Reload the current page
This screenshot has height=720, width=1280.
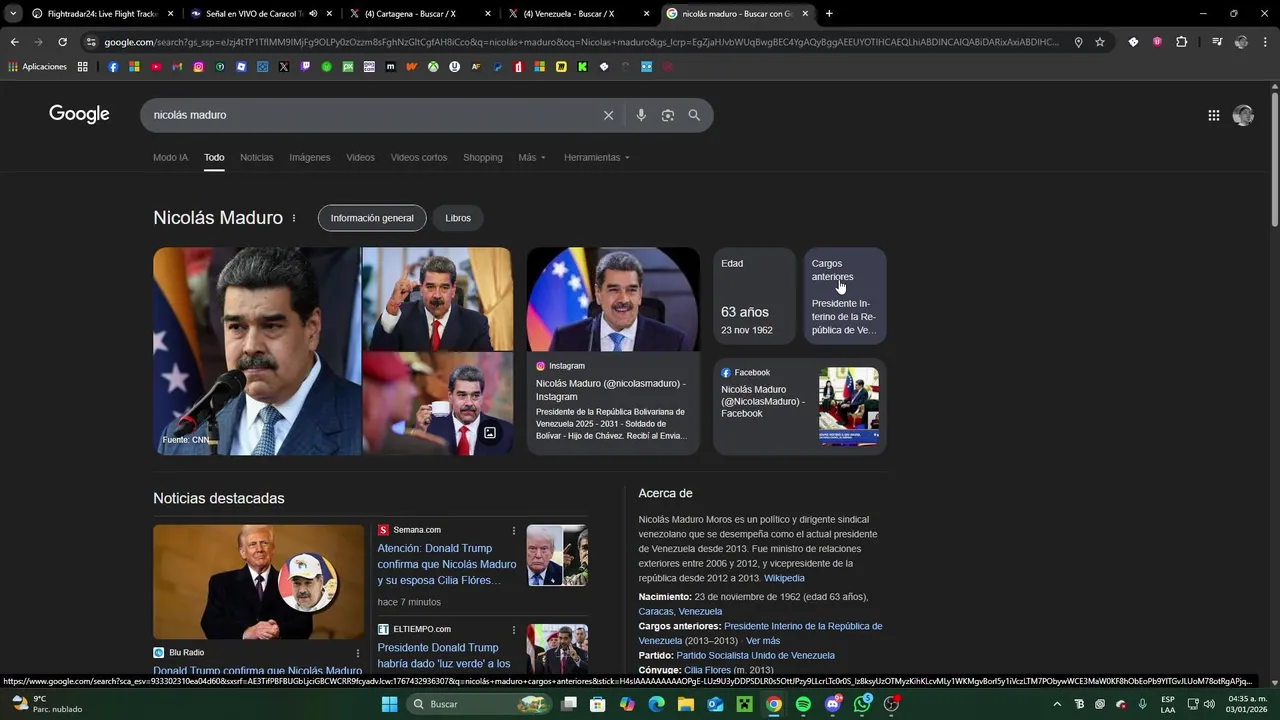coord(62,42)
